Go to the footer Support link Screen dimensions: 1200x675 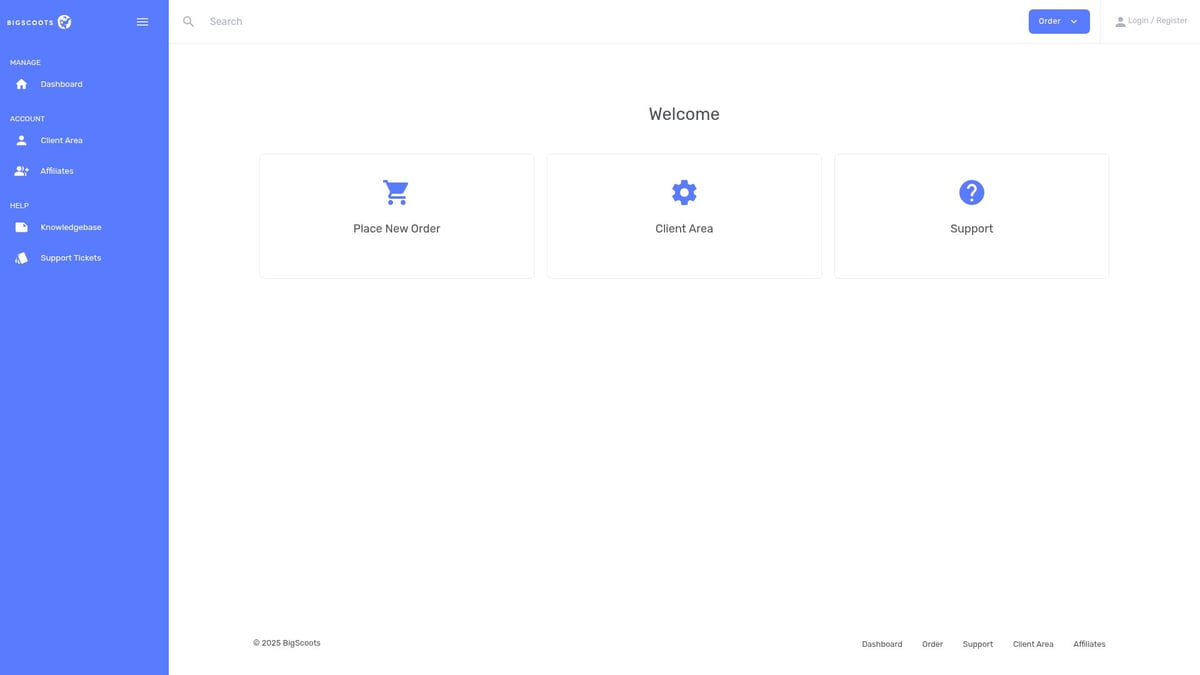click(x=977, y=644)
